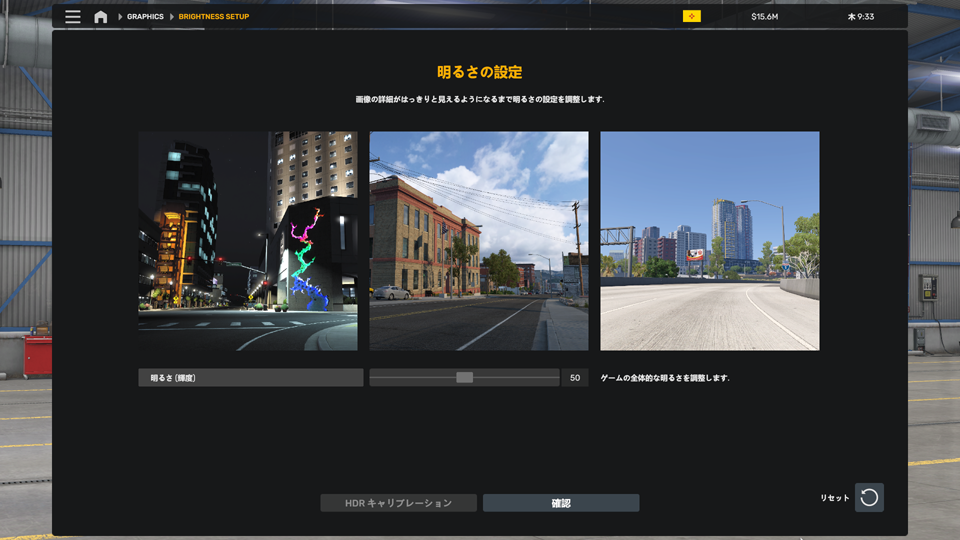
Task: Click the reset circular arrow icon
Action: pyautogui.click(x=869, y=497)
